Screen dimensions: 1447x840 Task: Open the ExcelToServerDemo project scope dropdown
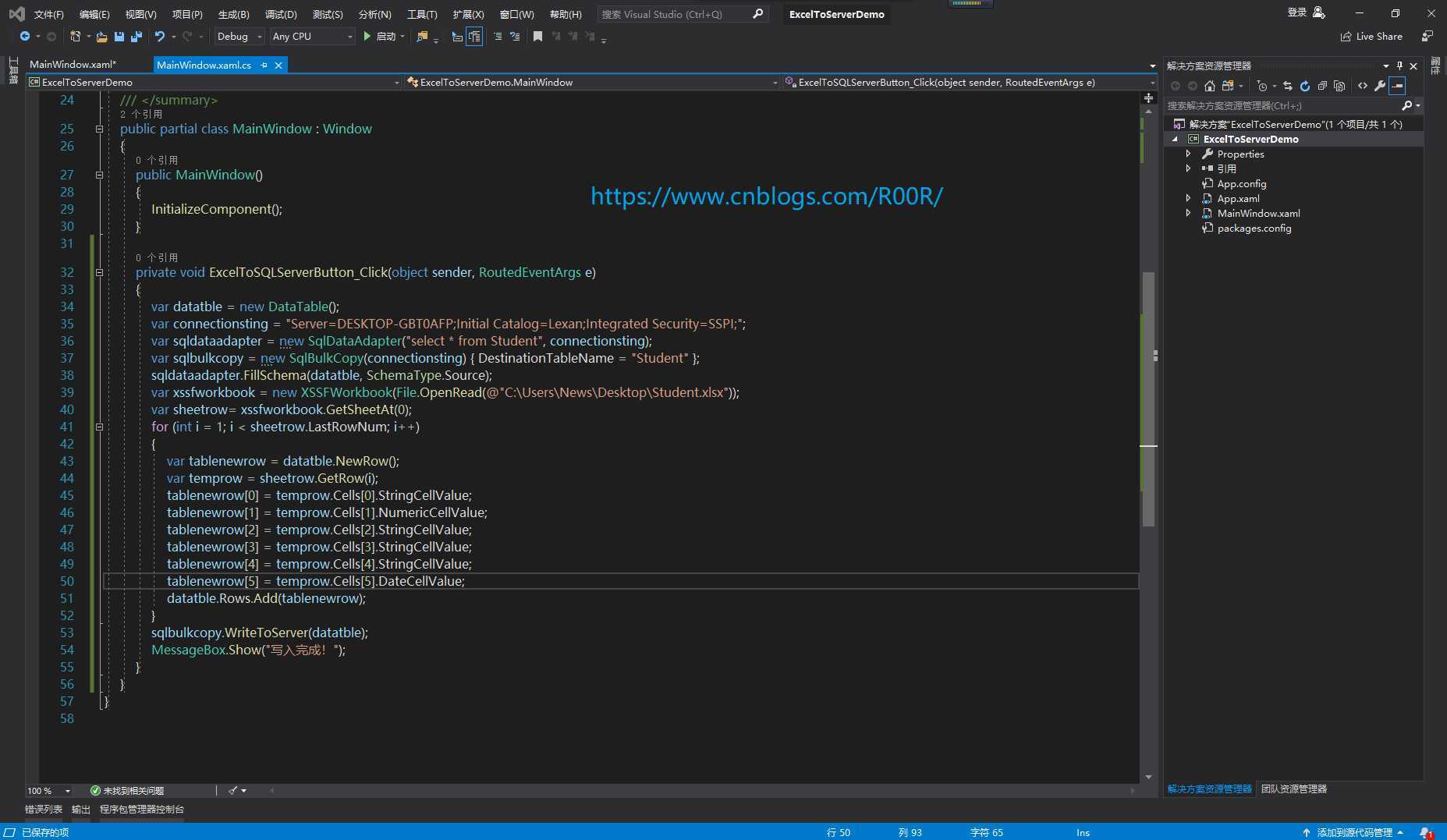[214, 83]
